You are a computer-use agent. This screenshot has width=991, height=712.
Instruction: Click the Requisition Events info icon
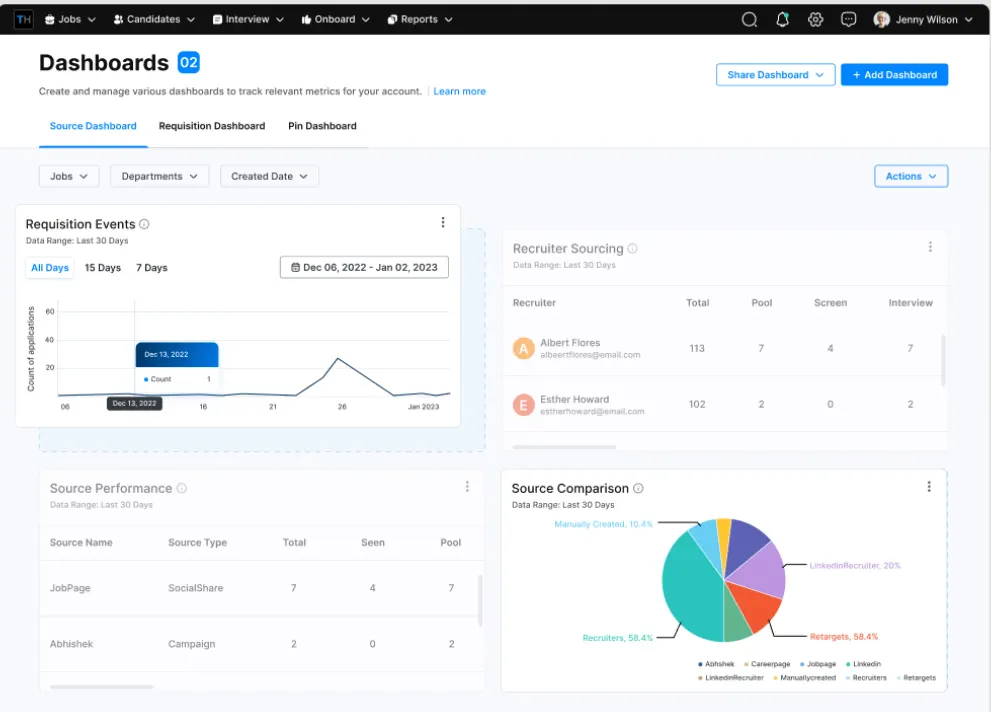(144, 224)
